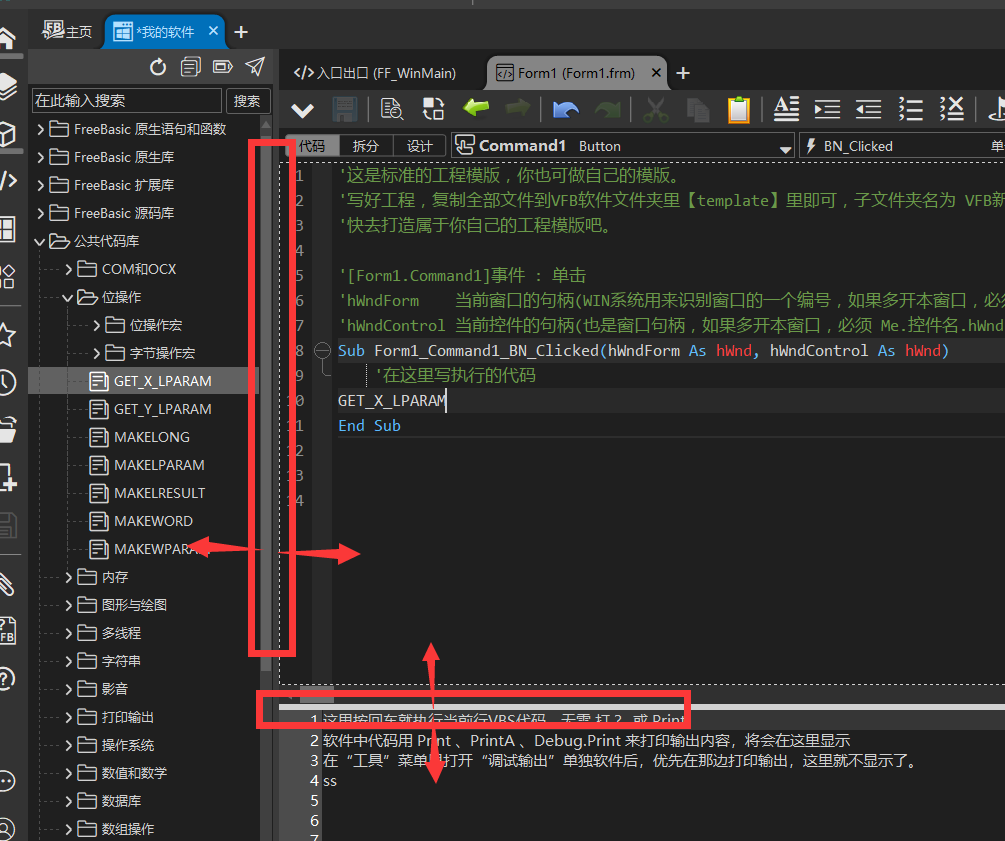Expand the 字符串 folder in tree
This screenshot has width=1005, height=841.
pyautogui.click(x=69, y=661)
